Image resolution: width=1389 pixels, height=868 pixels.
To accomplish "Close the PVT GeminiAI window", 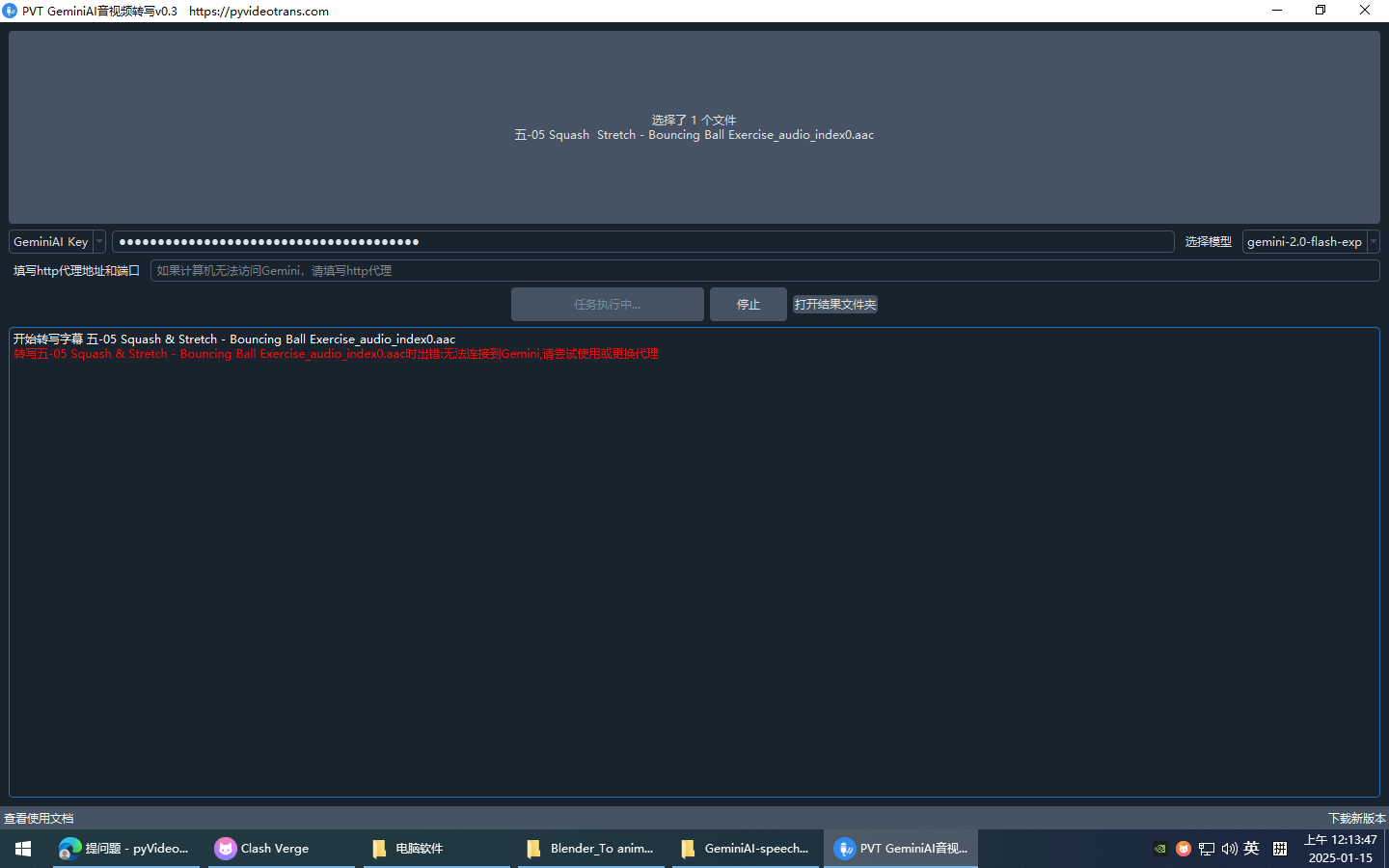I will (1365, 11).
